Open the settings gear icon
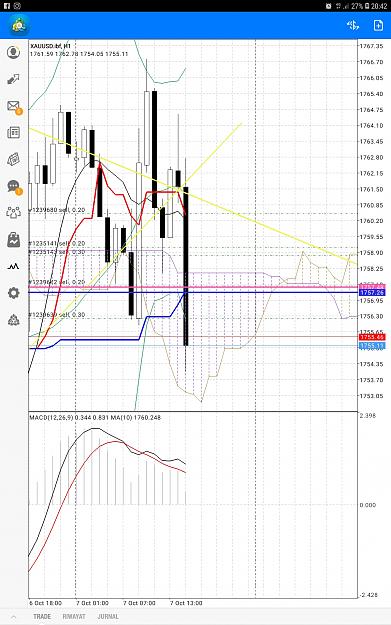The image size is (391, 625). coord(14,293)
